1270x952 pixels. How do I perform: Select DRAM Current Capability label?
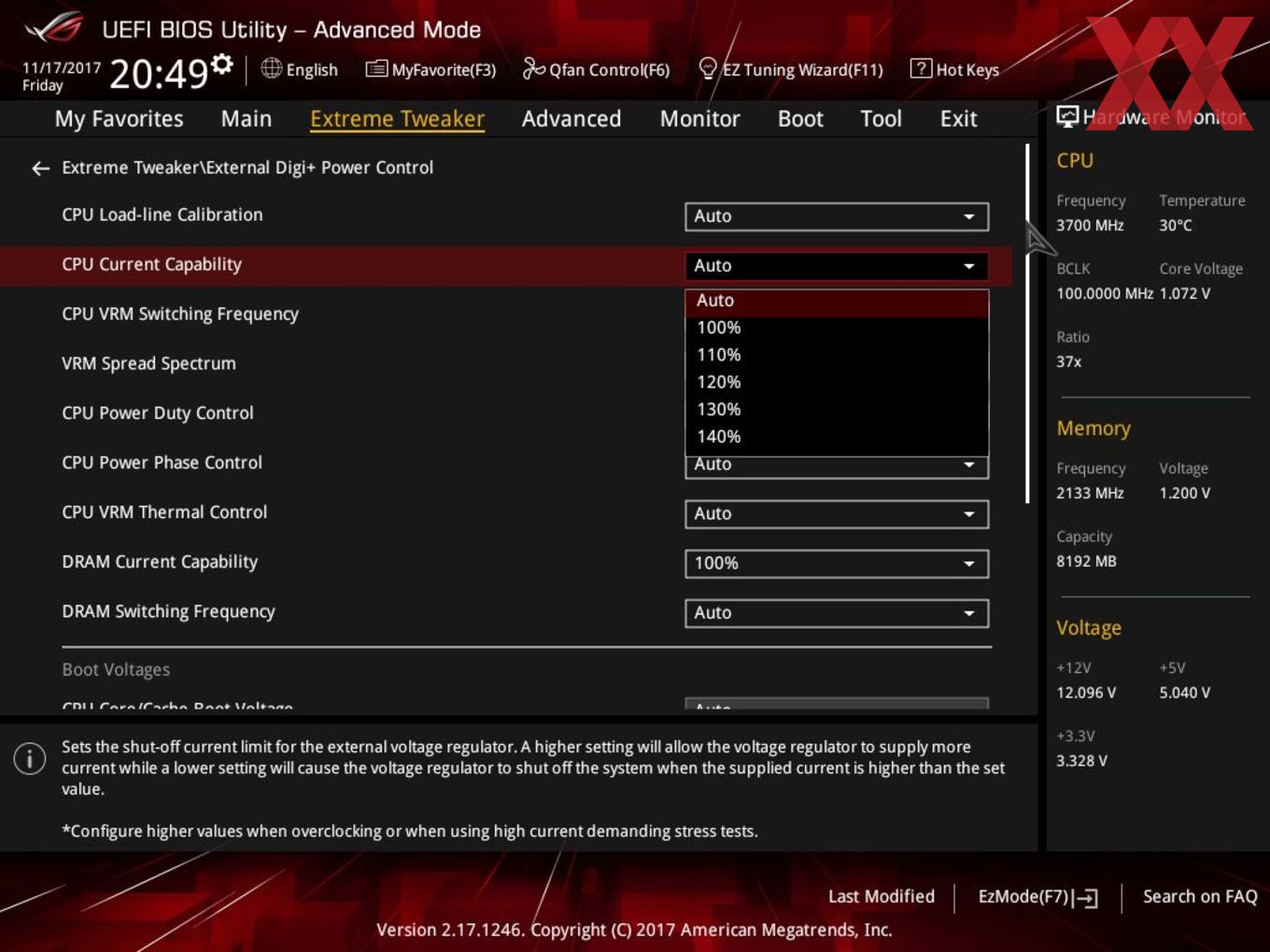click(160, 561)
